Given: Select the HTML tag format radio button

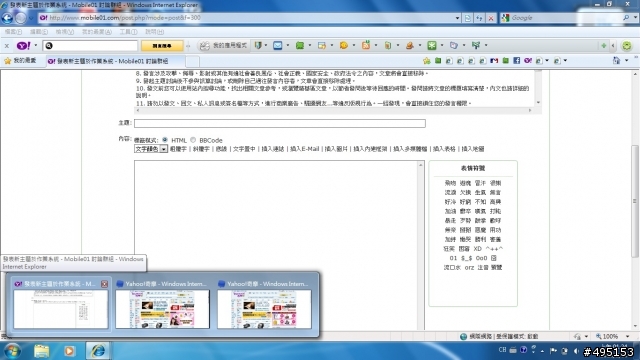Looking at the screenshot, I should tap(165, 140).
